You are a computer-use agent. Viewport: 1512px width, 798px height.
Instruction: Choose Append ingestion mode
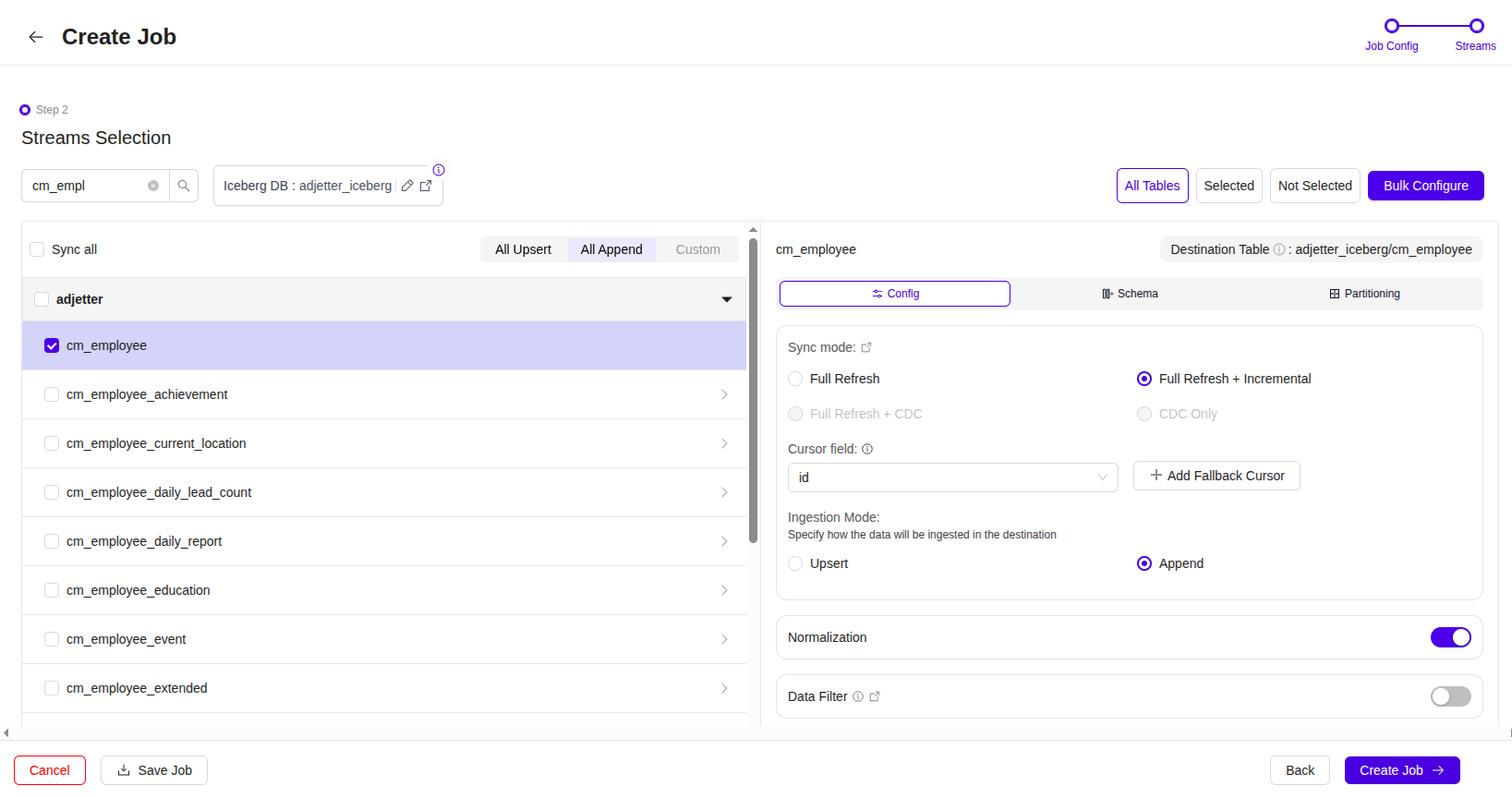coord(1144,563)
